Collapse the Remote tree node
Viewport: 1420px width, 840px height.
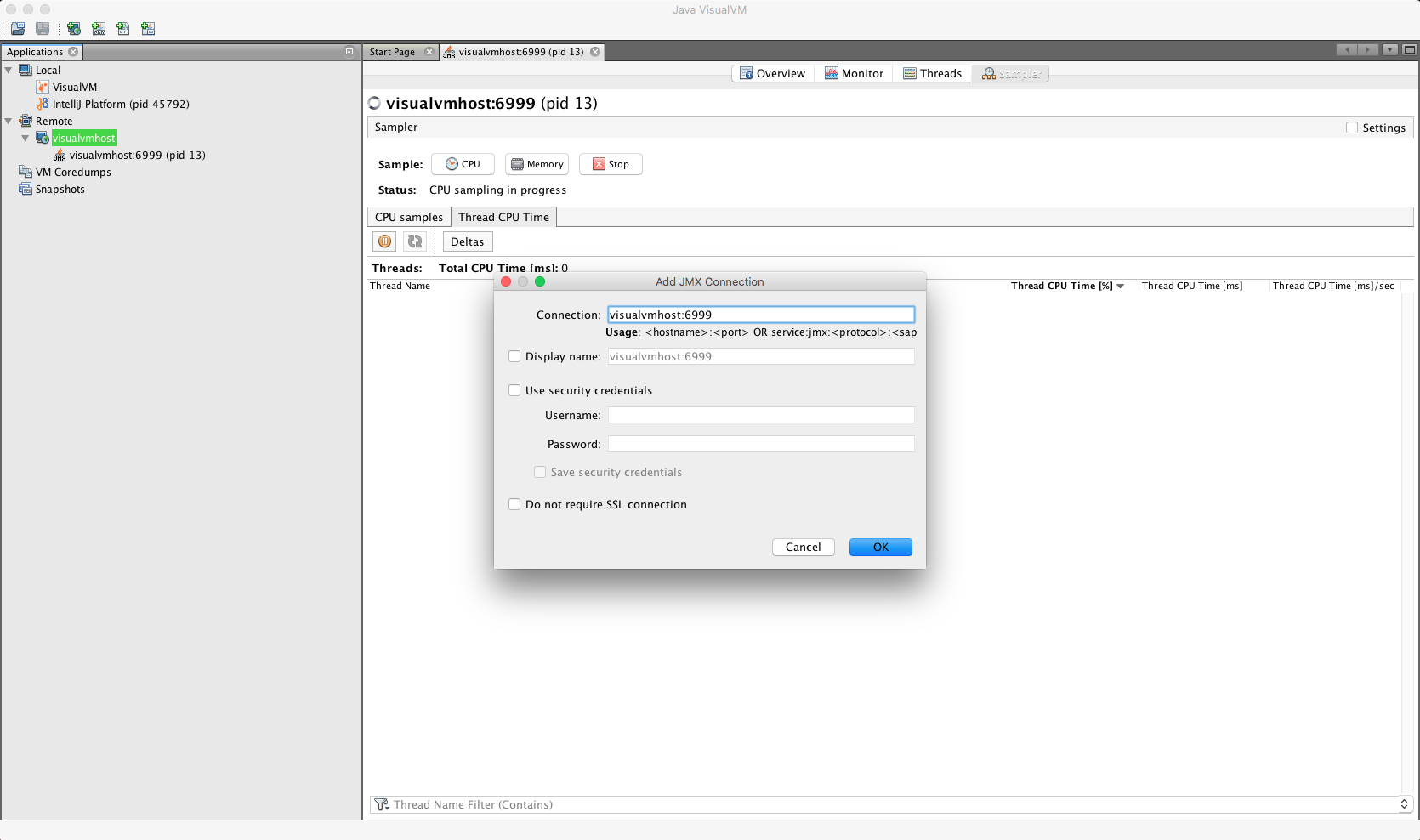9,121
